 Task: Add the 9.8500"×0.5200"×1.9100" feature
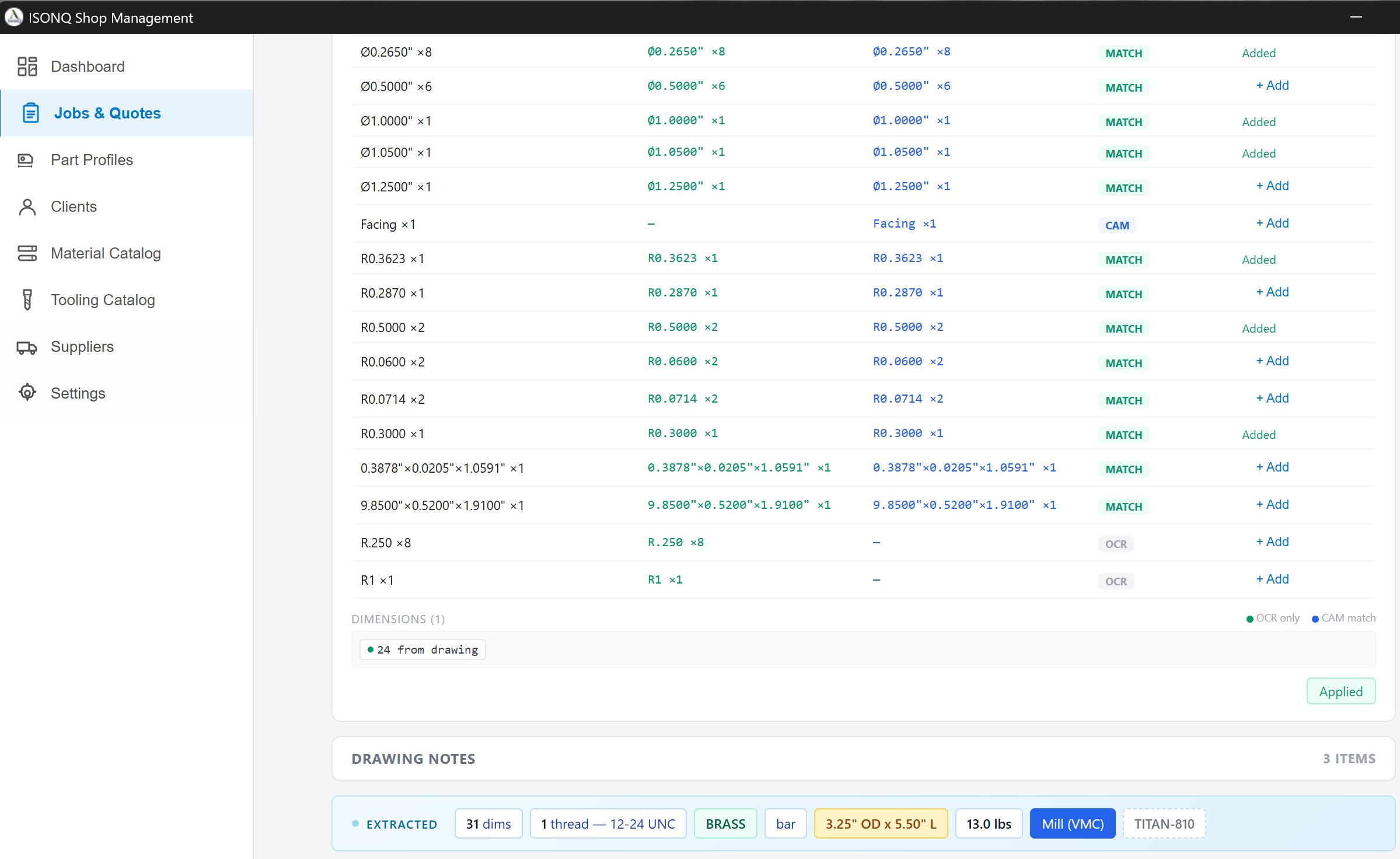click(1272, 505)
